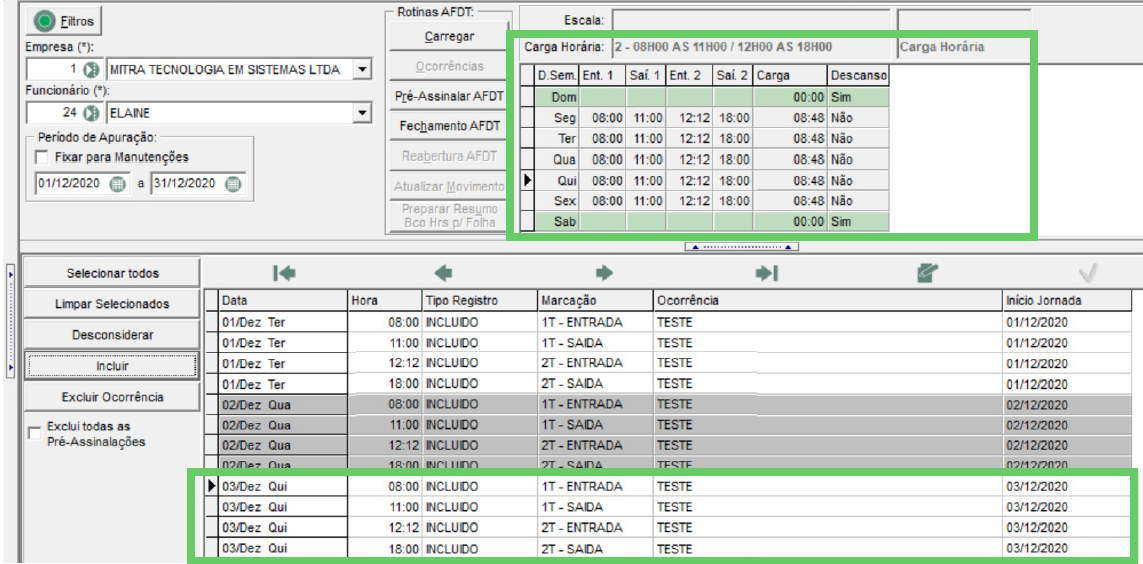
Task: Click Preparar Resumo Bco Hrs p/ Folha
Action: click(x=449, y=216)
